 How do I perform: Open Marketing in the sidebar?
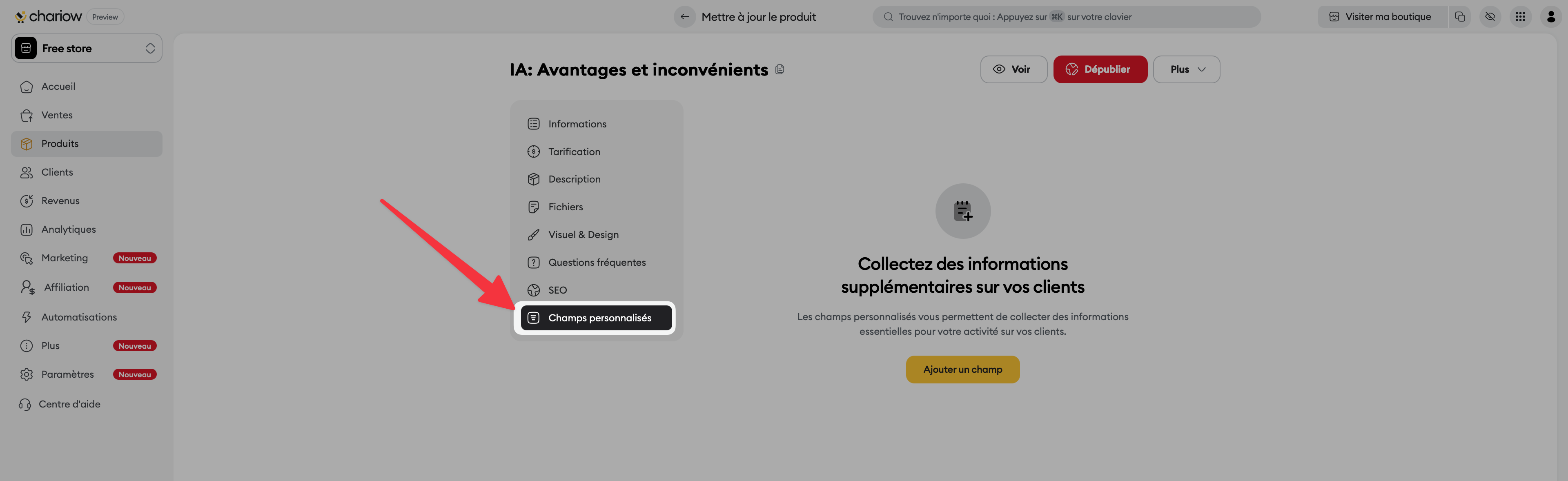[65, 258]
